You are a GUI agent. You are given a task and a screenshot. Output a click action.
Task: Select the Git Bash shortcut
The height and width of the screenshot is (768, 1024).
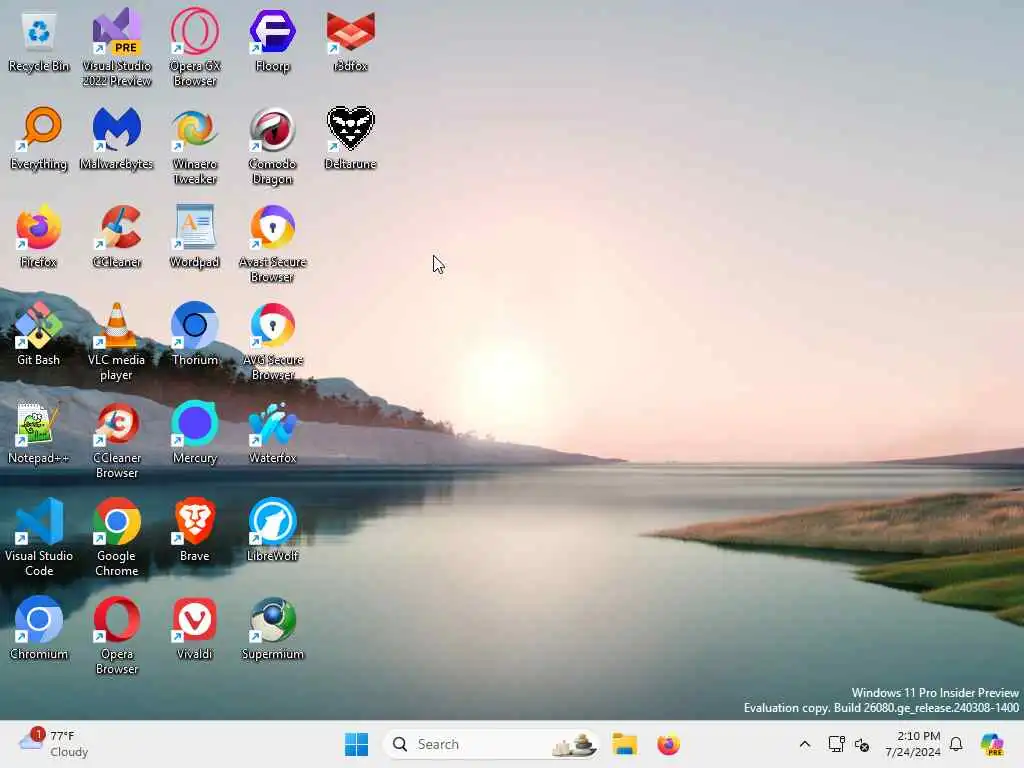pos(39,334)
